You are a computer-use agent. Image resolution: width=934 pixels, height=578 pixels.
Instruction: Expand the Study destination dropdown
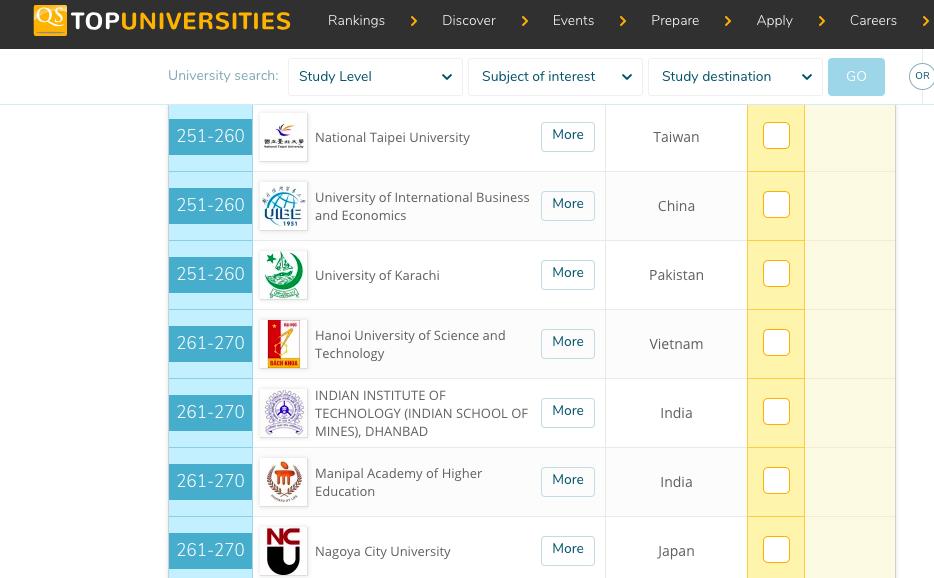coord(735,77)
